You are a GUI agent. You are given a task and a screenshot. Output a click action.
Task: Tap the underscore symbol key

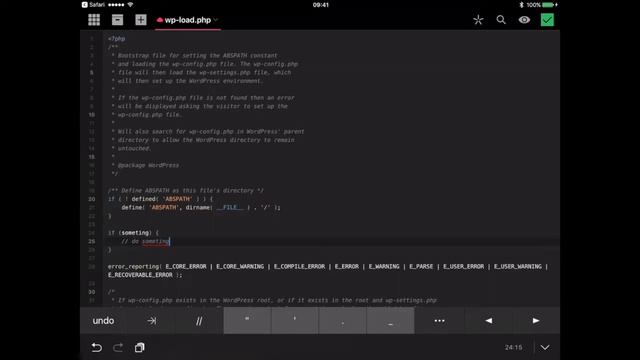[391, 321]
